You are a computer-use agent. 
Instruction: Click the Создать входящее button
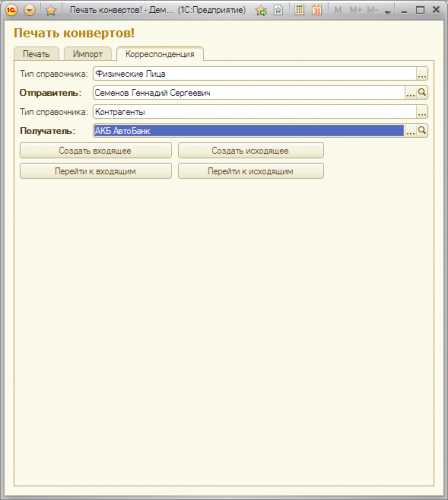(96, 151)
